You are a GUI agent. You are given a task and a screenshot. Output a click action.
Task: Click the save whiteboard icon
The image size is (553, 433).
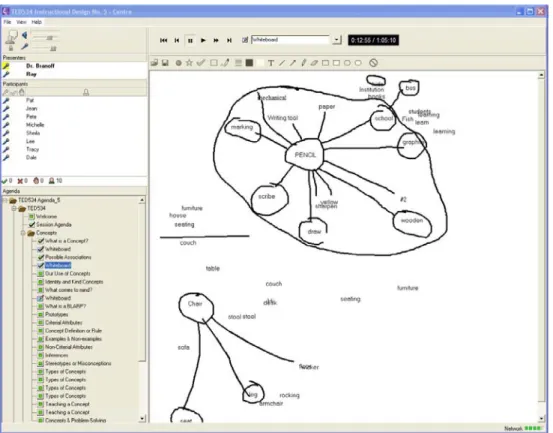(165, 63)
